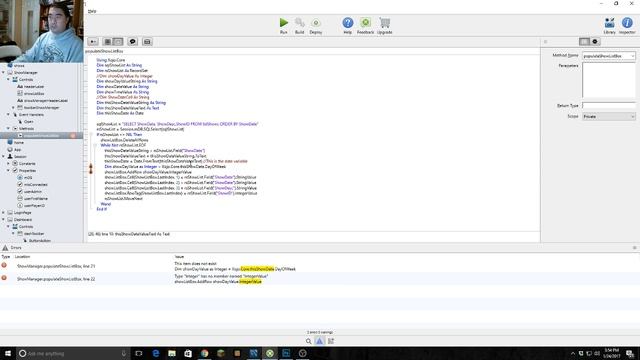Click the Deploy toolbar icon
The width and height of the screenshot is (640, 360).
tap(316, 23)
